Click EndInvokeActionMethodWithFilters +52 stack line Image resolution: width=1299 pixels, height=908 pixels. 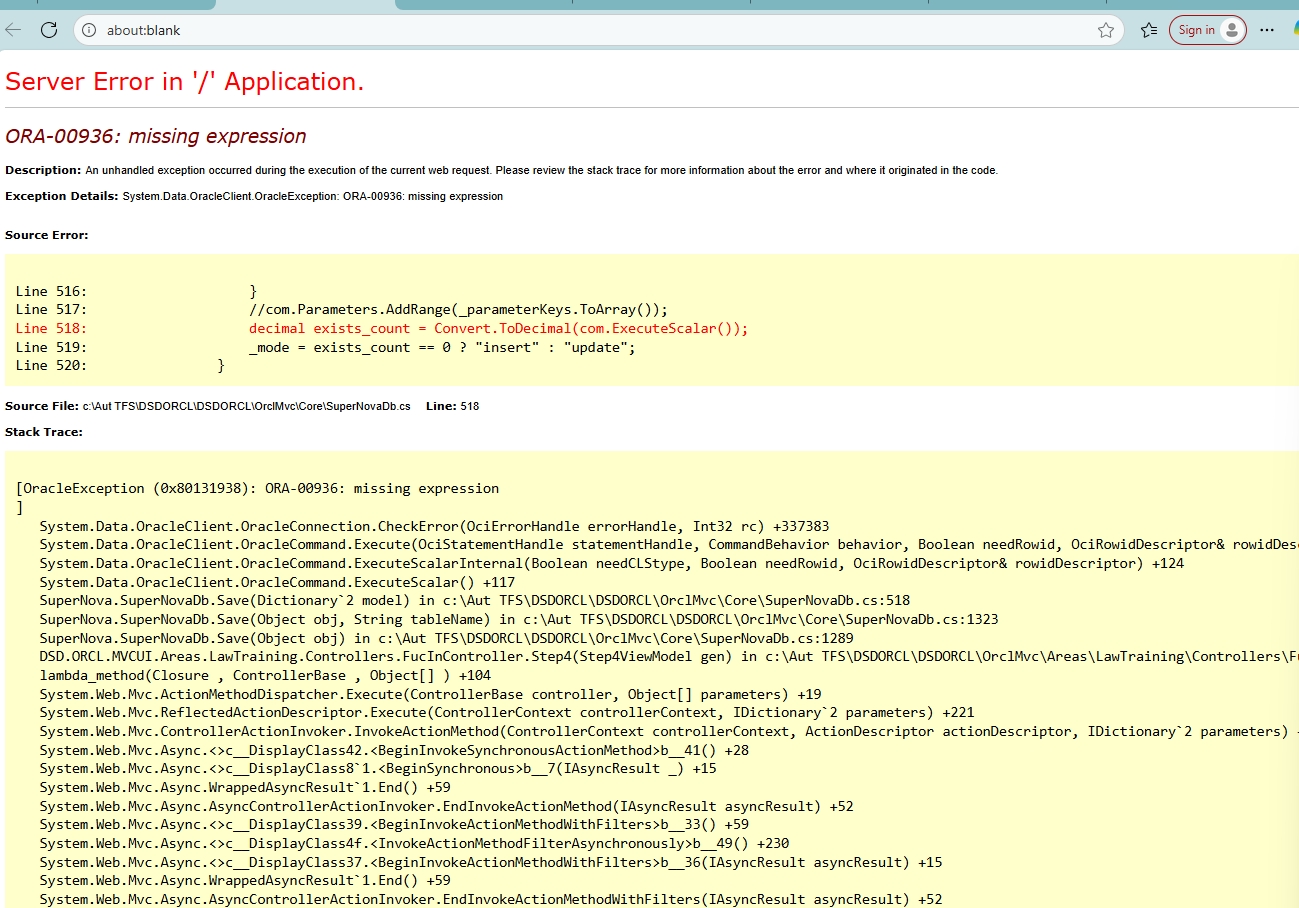(x=491, y=900)
